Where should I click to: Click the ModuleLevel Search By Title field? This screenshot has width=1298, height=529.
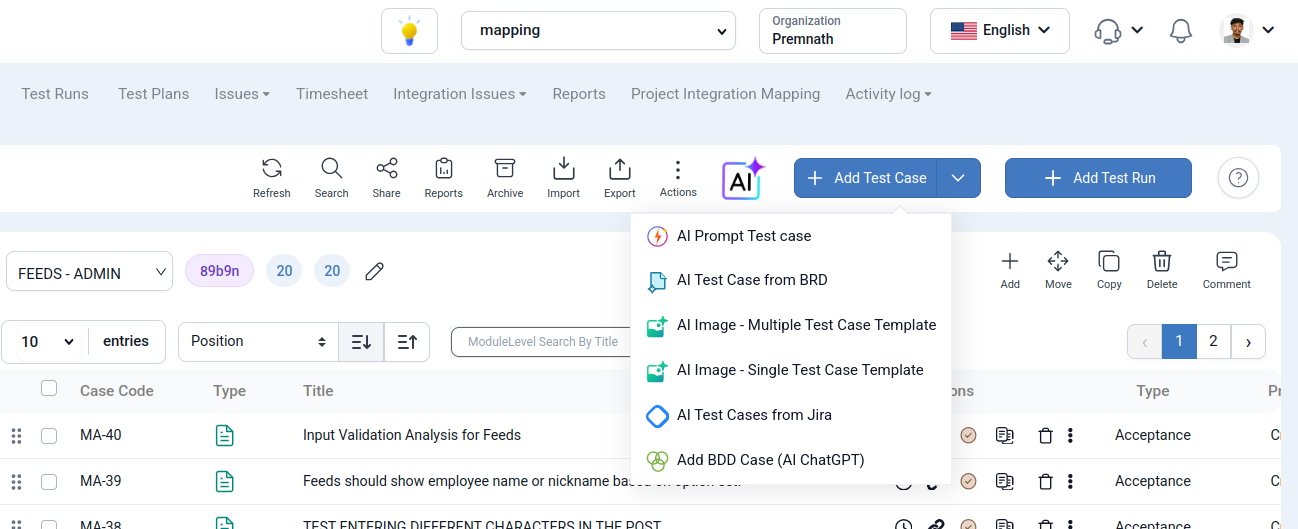[542, 342]
